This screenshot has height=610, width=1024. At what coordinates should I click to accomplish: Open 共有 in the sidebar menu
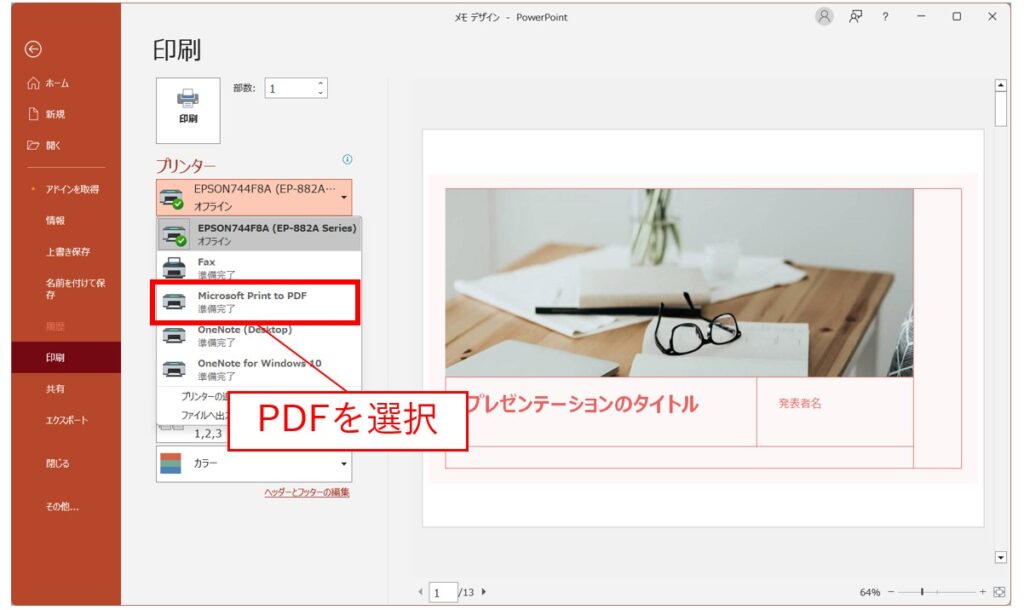[x=54, y=389]
